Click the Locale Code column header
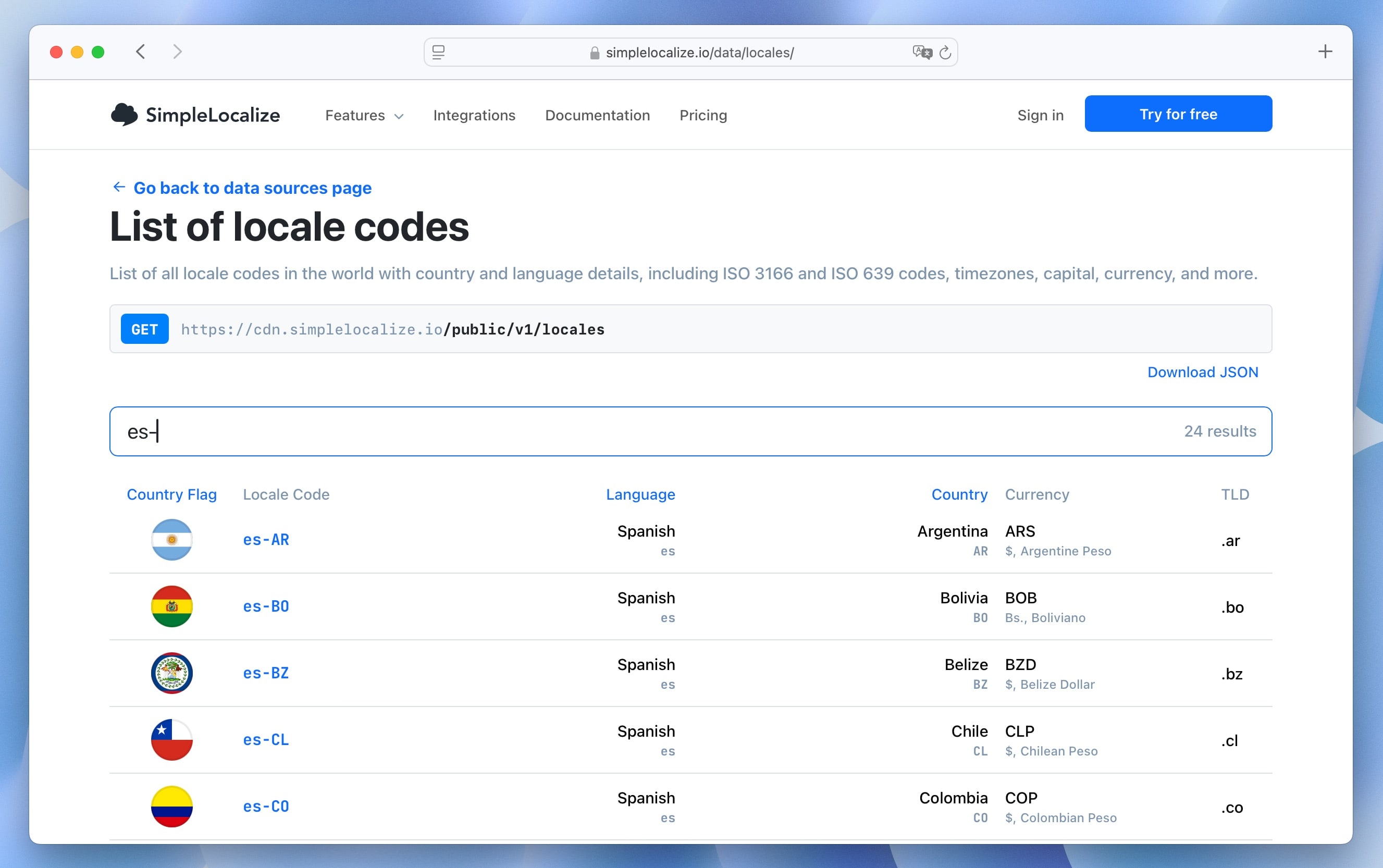Viewport: 1383px width, 868px height. pyautogui.click(x=286, y=494)
